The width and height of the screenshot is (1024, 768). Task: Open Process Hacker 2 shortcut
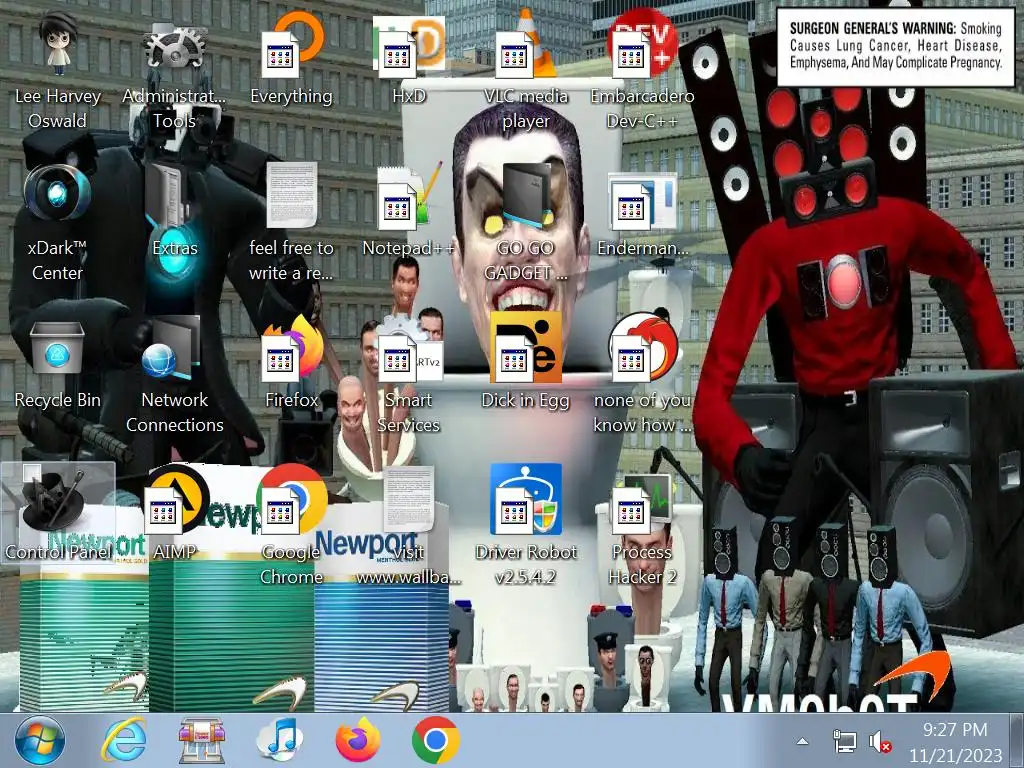643,527
